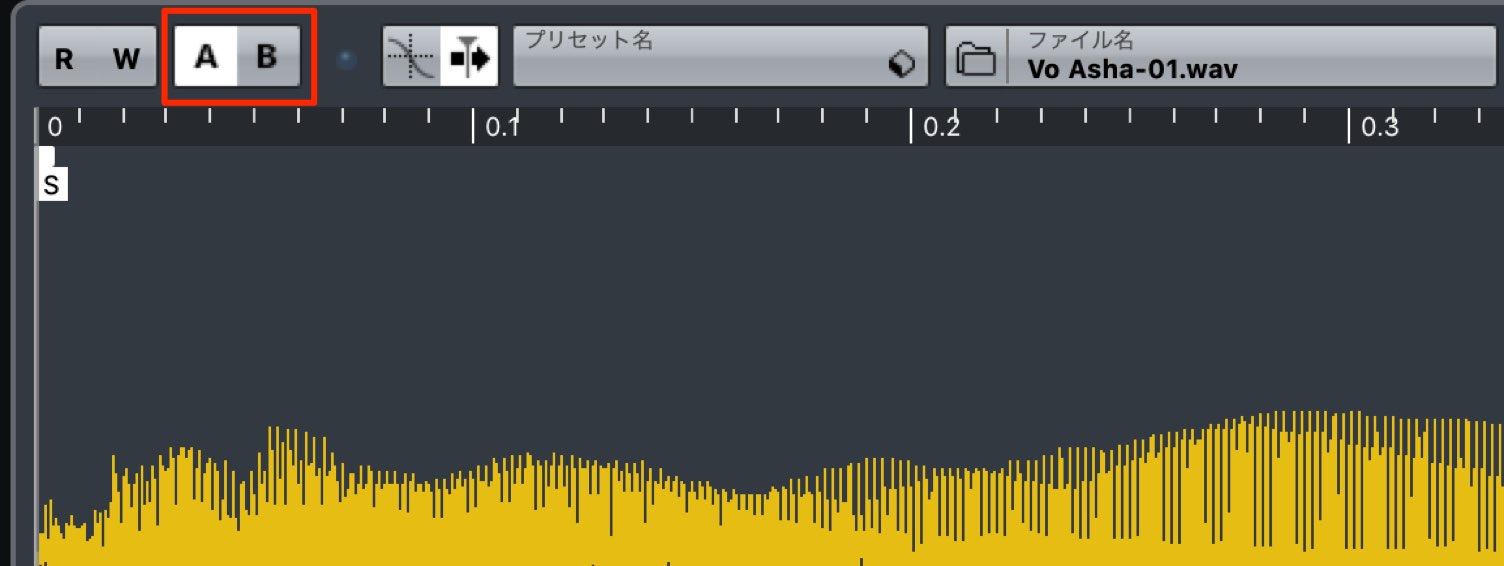
Task: Click the プリセット名 preset name field
Action: coord(721,57)
